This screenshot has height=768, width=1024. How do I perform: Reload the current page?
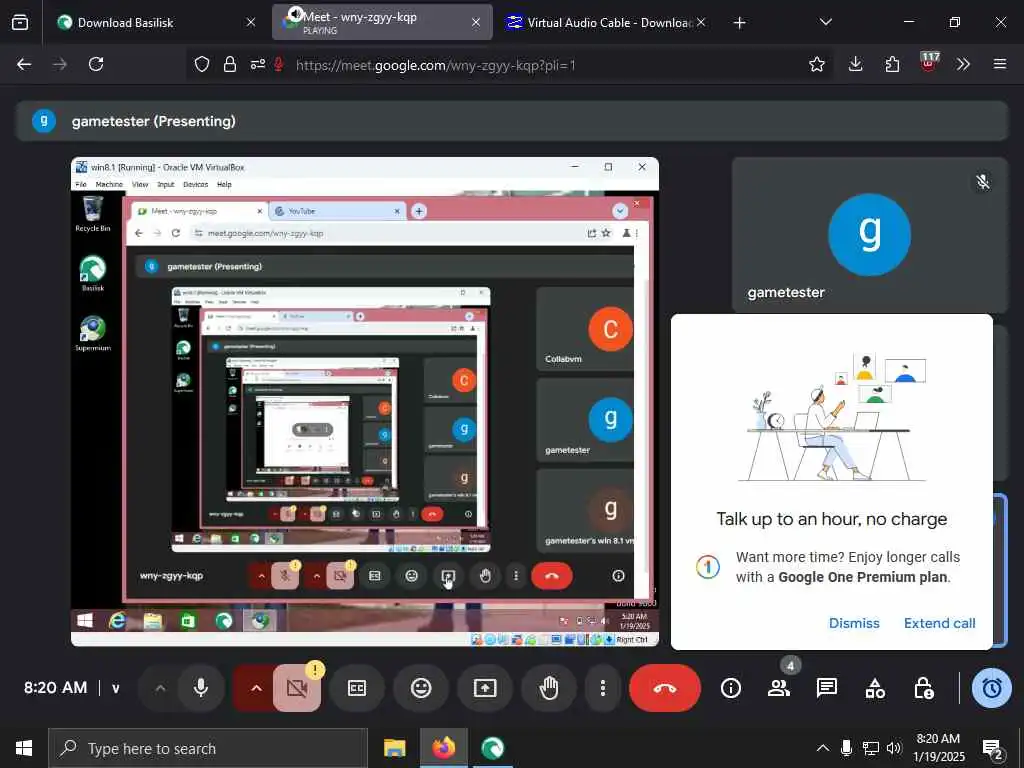96,64
